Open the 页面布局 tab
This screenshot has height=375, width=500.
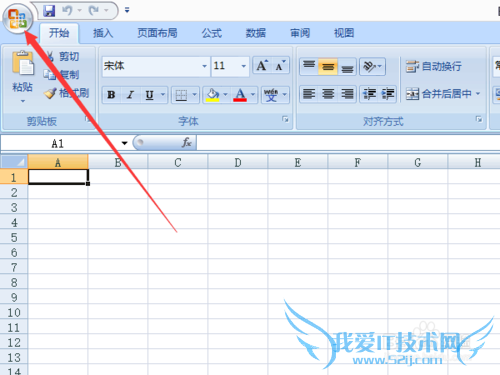157,33
